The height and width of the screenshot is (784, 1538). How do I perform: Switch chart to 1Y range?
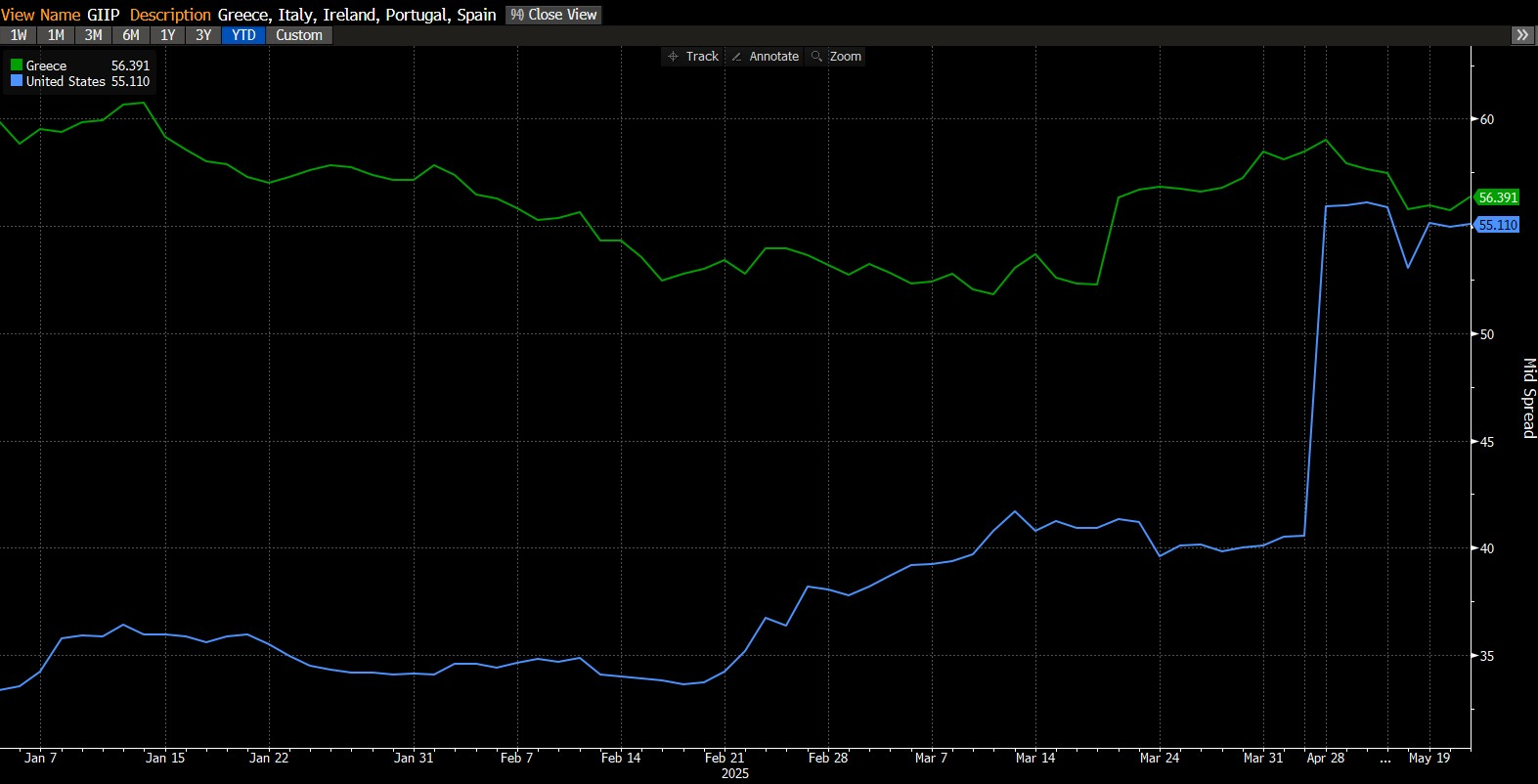[168, 35]
